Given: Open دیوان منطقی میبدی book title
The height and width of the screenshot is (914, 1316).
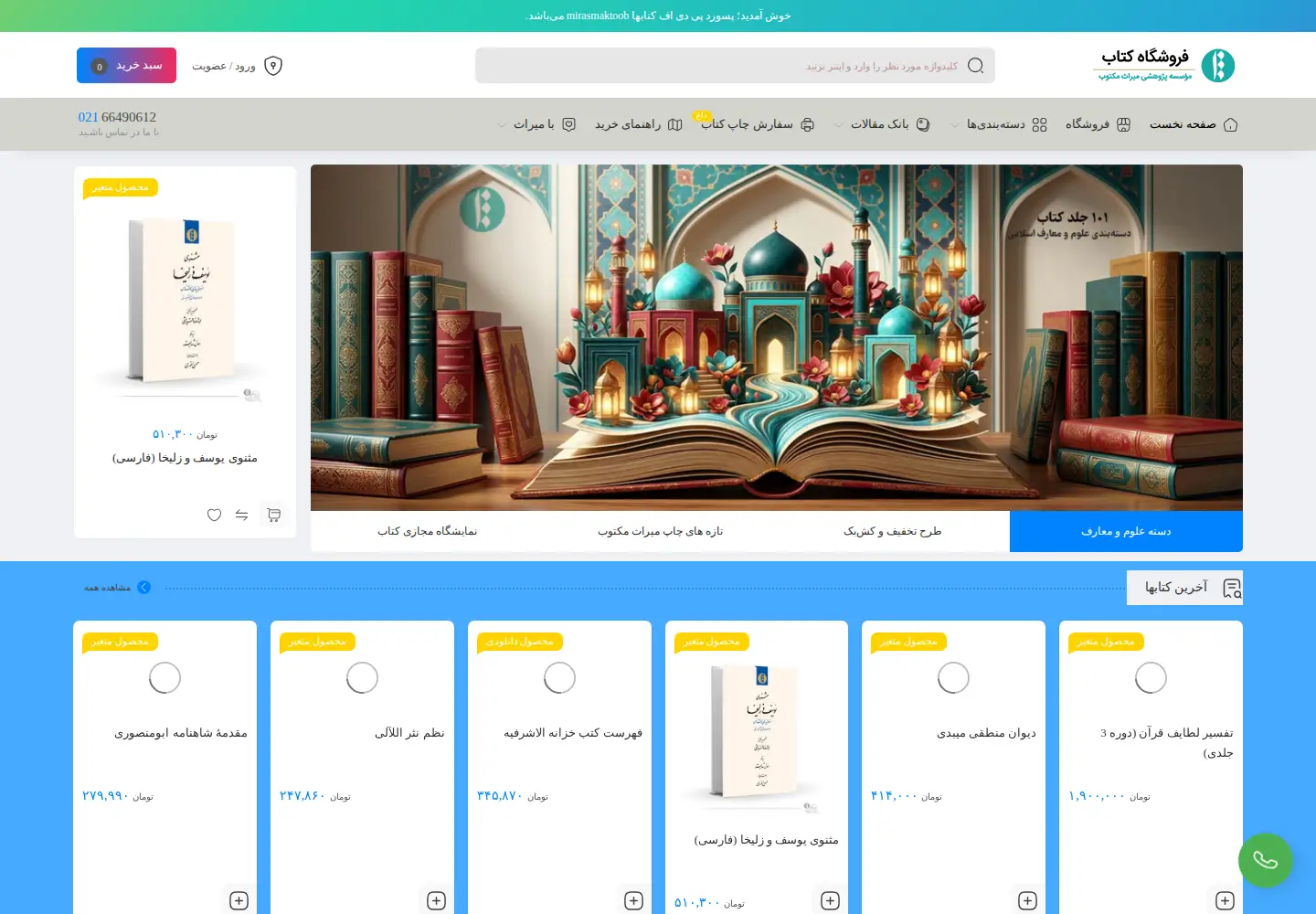Looking at the screenshot, I should pyautogui.click(x=986, y=733).
